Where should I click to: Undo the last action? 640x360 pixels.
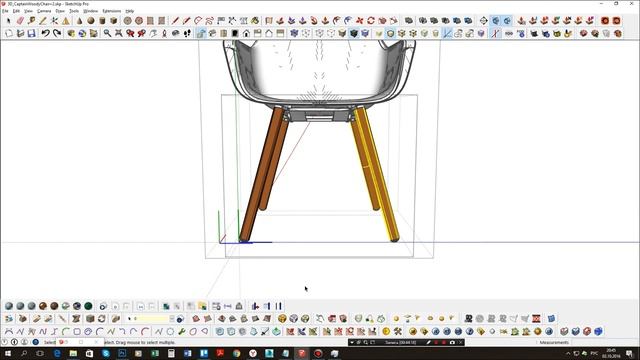click(46, 33)
